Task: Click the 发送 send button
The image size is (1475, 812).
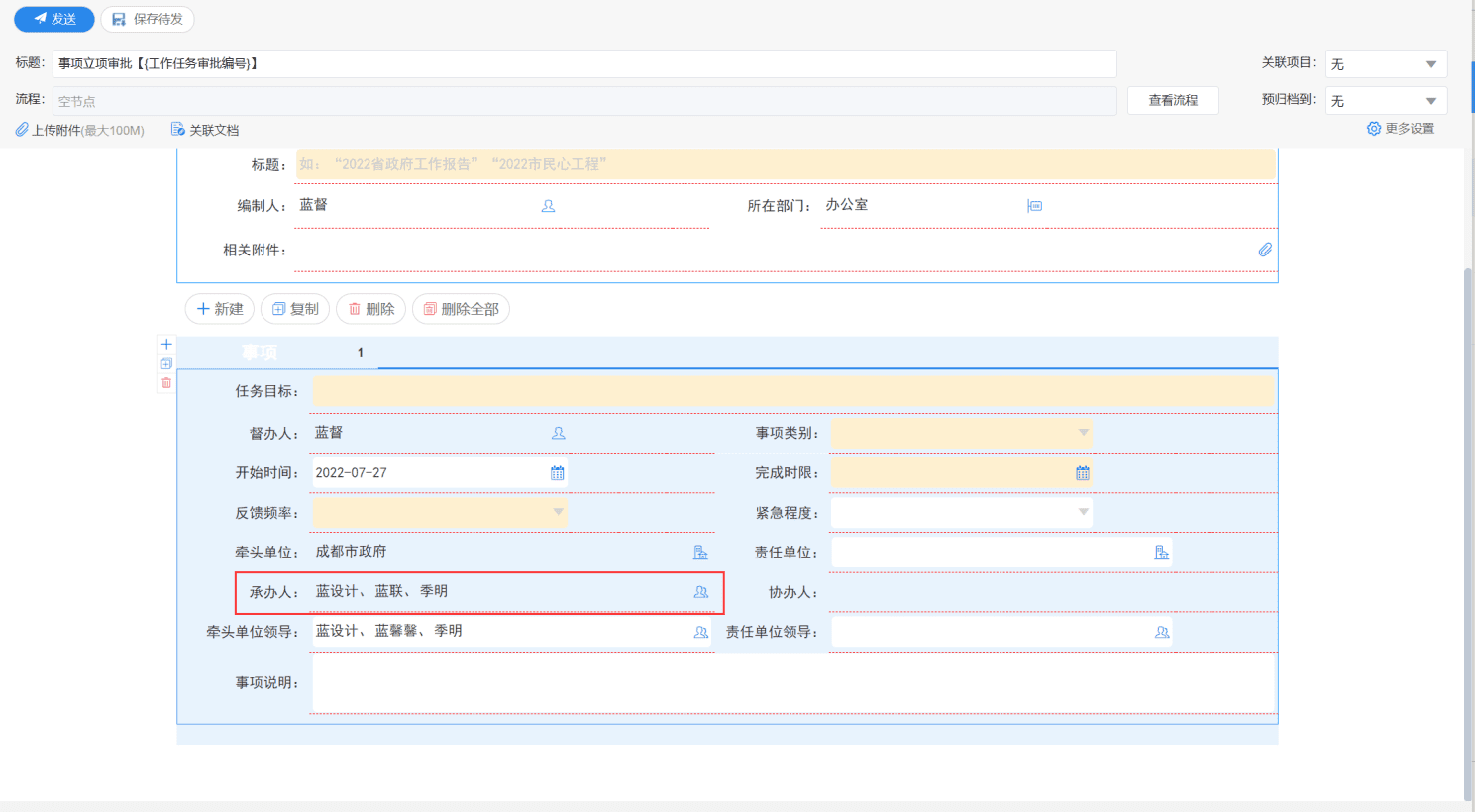Action: tap(54, 19)
